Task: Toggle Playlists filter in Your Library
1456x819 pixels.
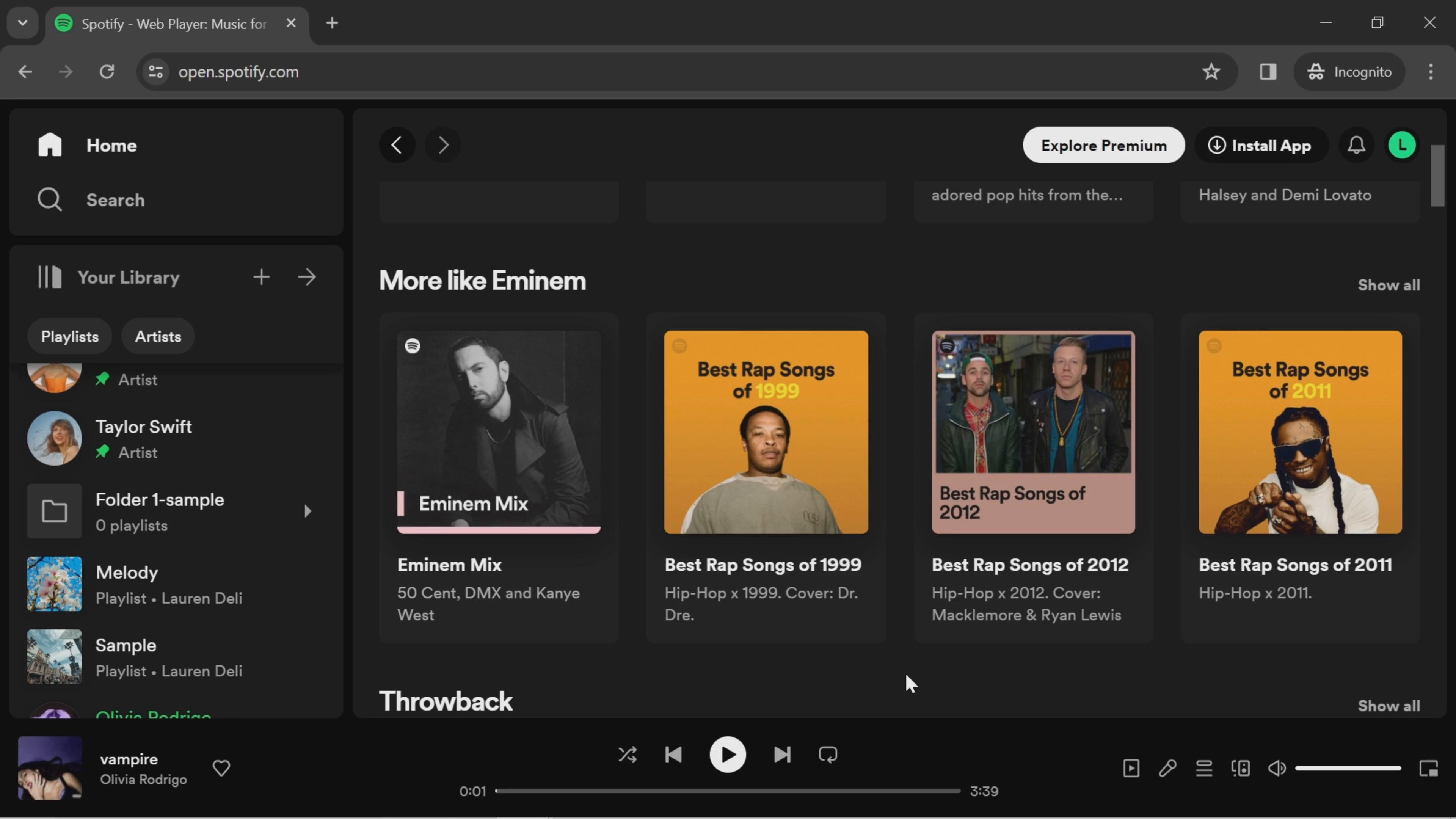Action: tap(70, 336)
